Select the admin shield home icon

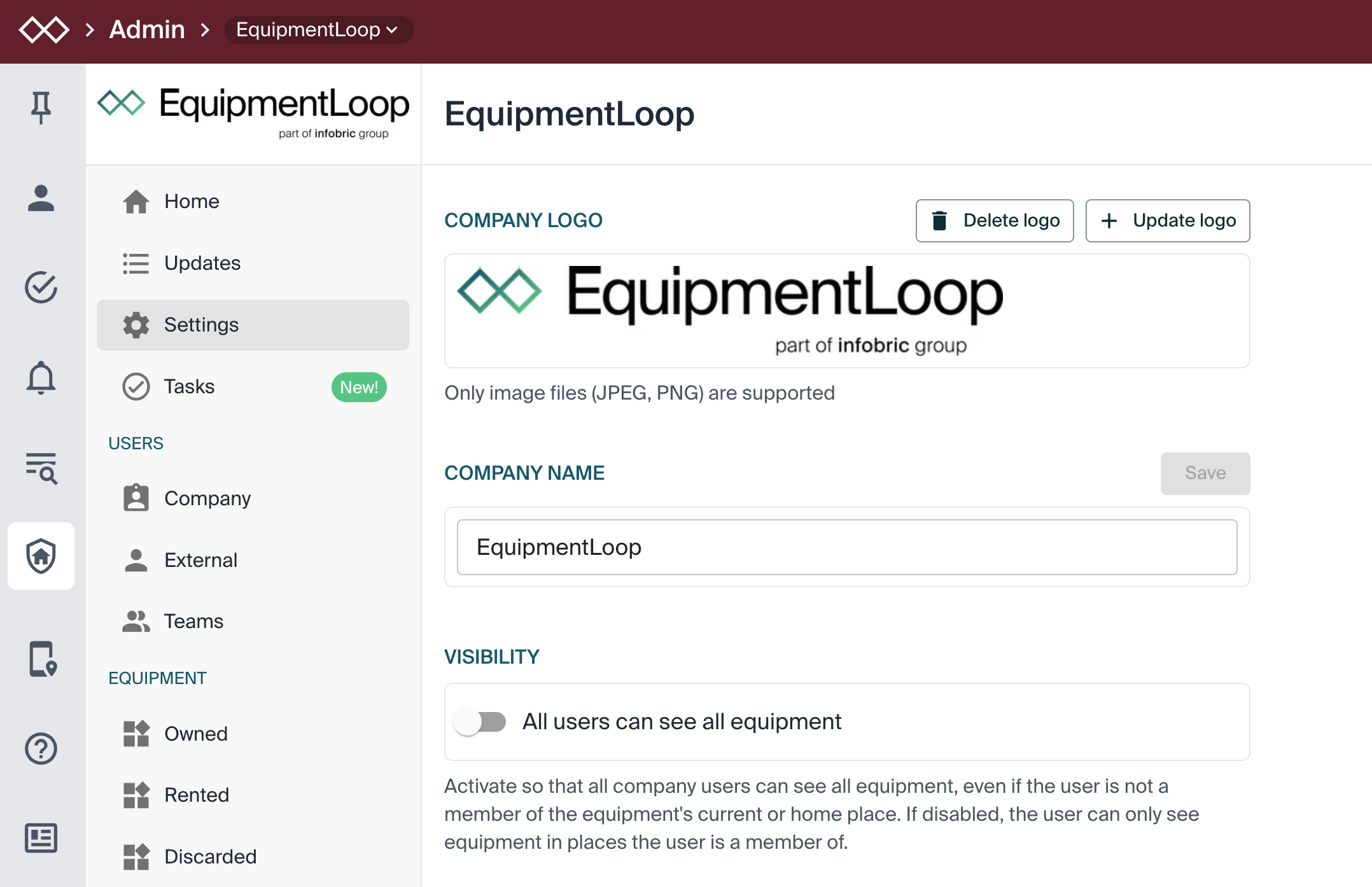pos(41,556)
